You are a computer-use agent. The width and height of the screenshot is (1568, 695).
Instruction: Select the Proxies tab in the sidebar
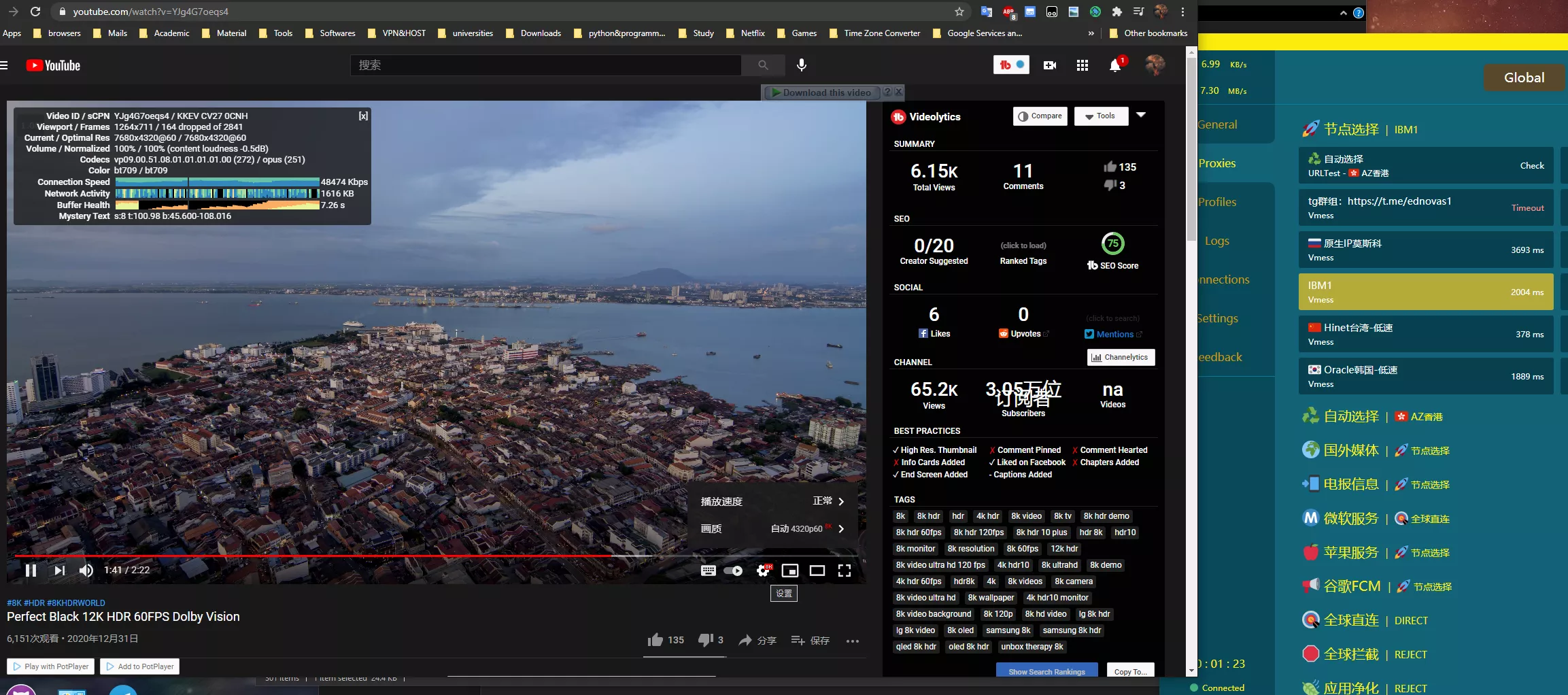(1217, 163)
